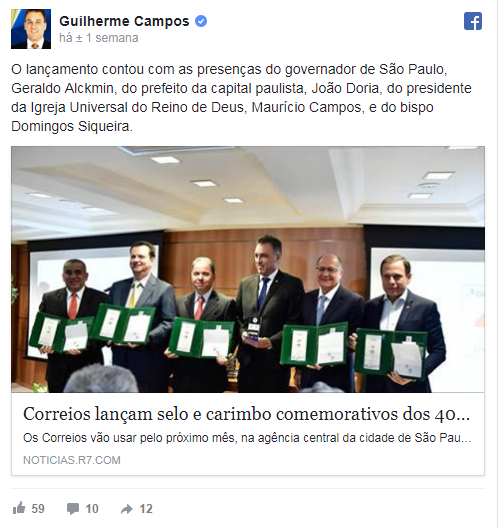View the 59 likes count

38,508
